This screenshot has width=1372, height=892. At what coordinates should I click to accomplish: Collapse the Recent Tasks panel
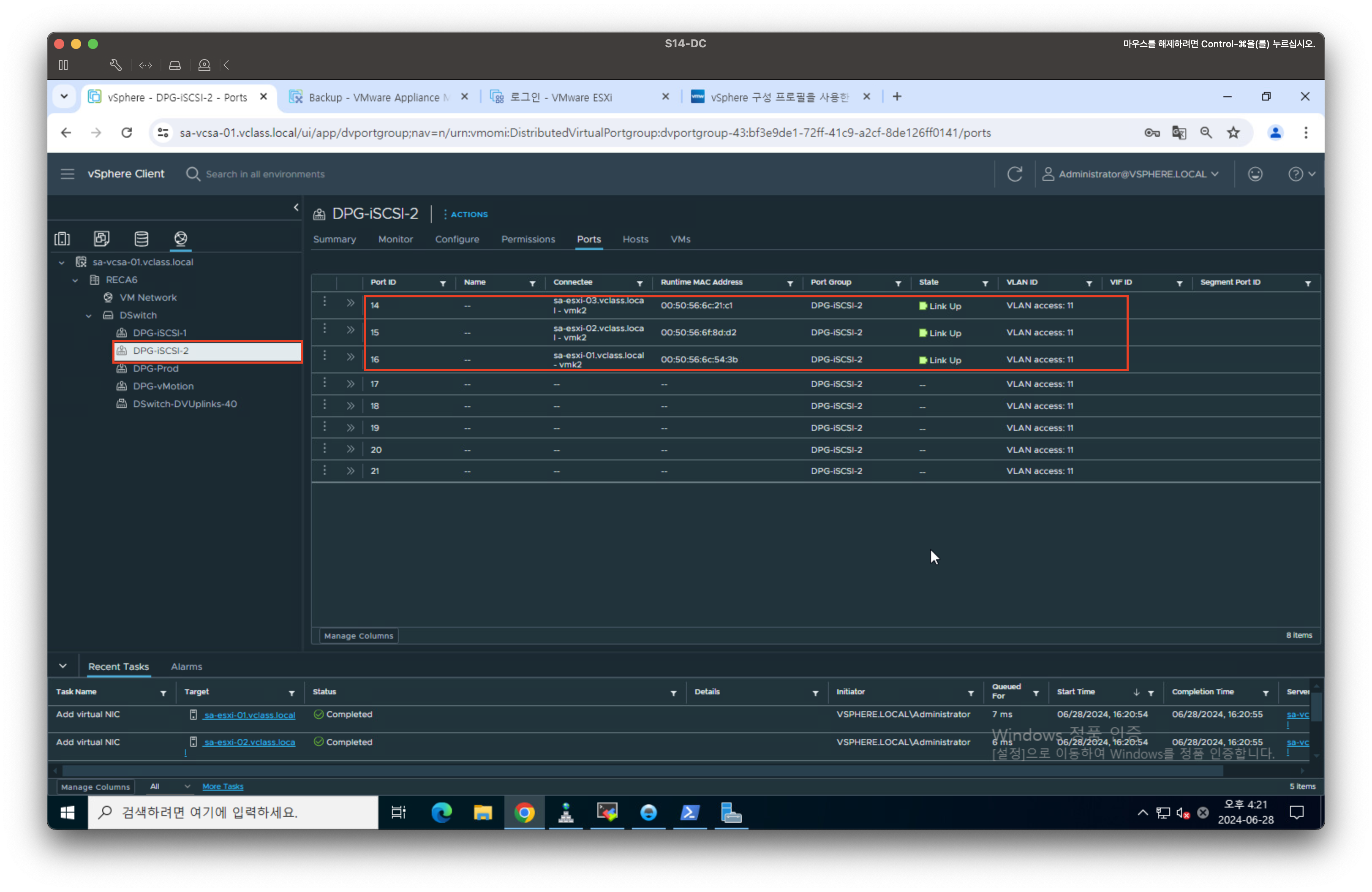point(63,666)
